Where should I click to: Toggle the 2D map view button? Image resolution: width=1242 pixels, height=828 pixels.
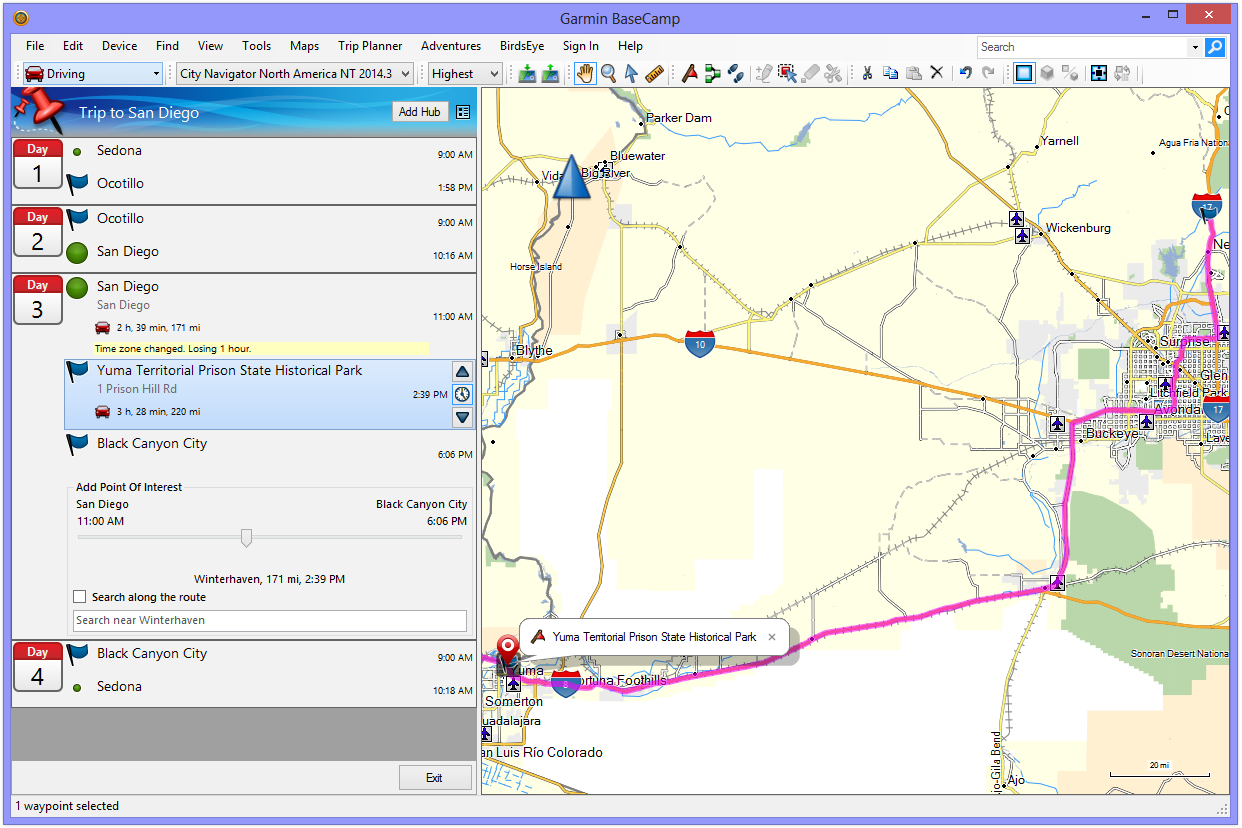tap(1023, 73)
